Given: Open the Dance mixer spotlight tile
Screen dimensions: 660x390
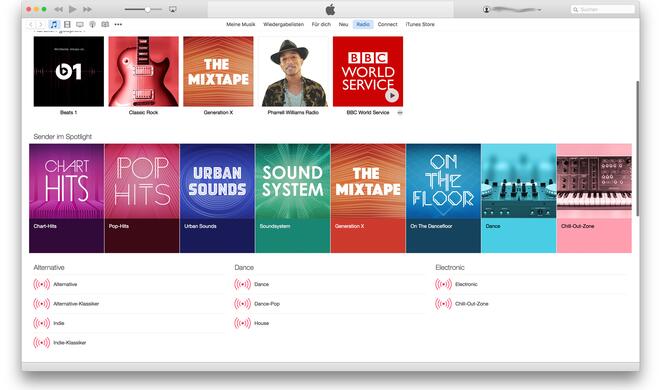Looking at the screenshot, I should [519, 198].
